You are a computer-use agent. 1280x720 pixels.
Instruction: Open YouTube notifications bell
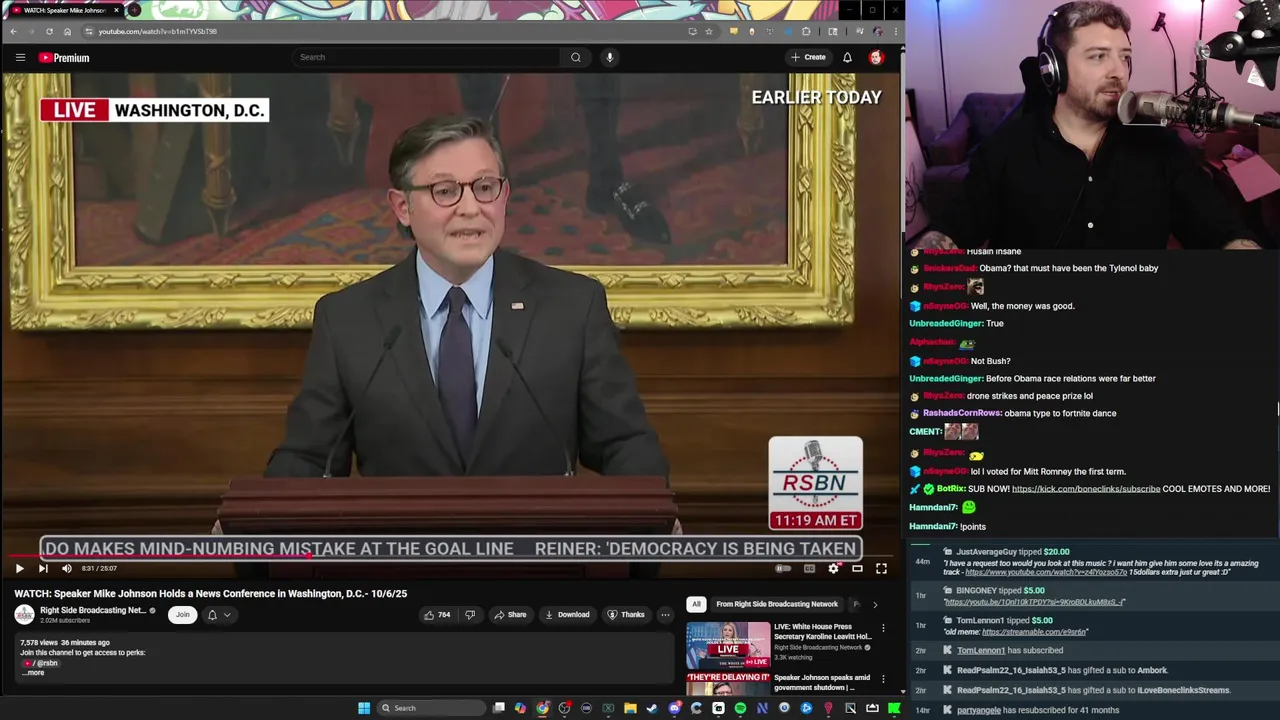(x=847, y=57)
